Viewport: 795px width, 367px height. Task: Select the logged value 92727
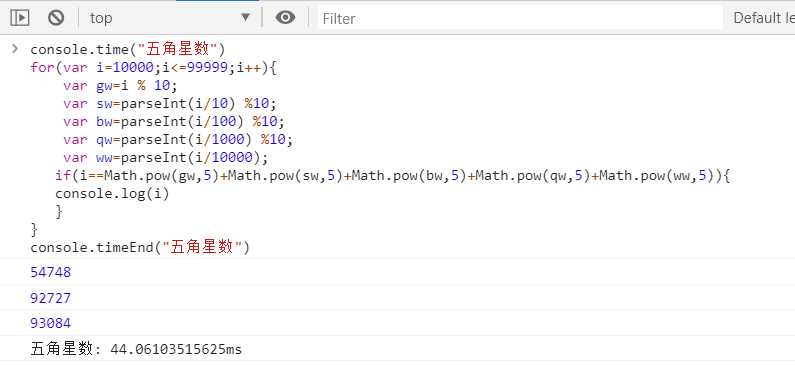(51, 298)
